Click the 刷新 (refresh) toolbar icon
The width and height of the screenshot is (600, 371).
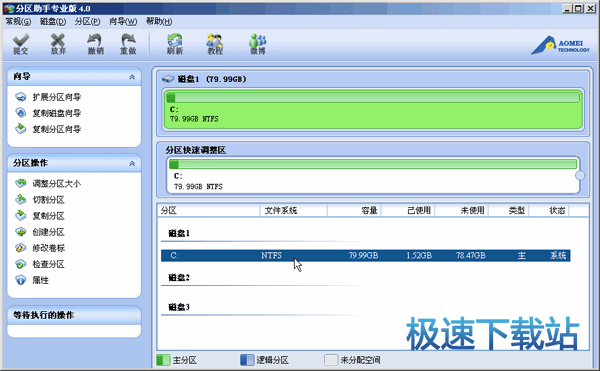175,44
